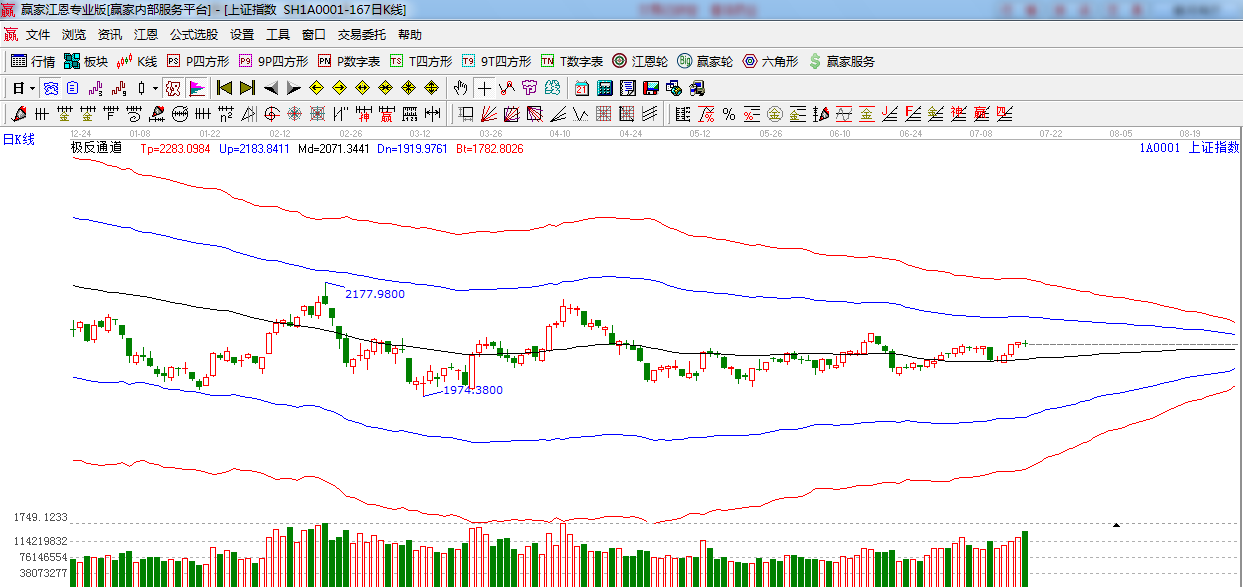The width and height of the screenshot is (1243, 587).
Task: Click the P数字表 button
Action: click(349, 61)
